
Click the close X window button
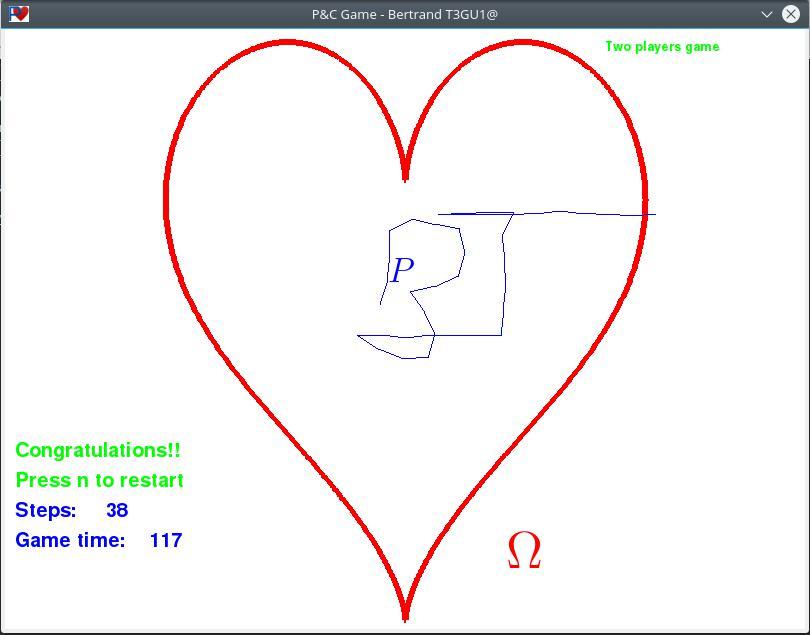coord(791,14)
